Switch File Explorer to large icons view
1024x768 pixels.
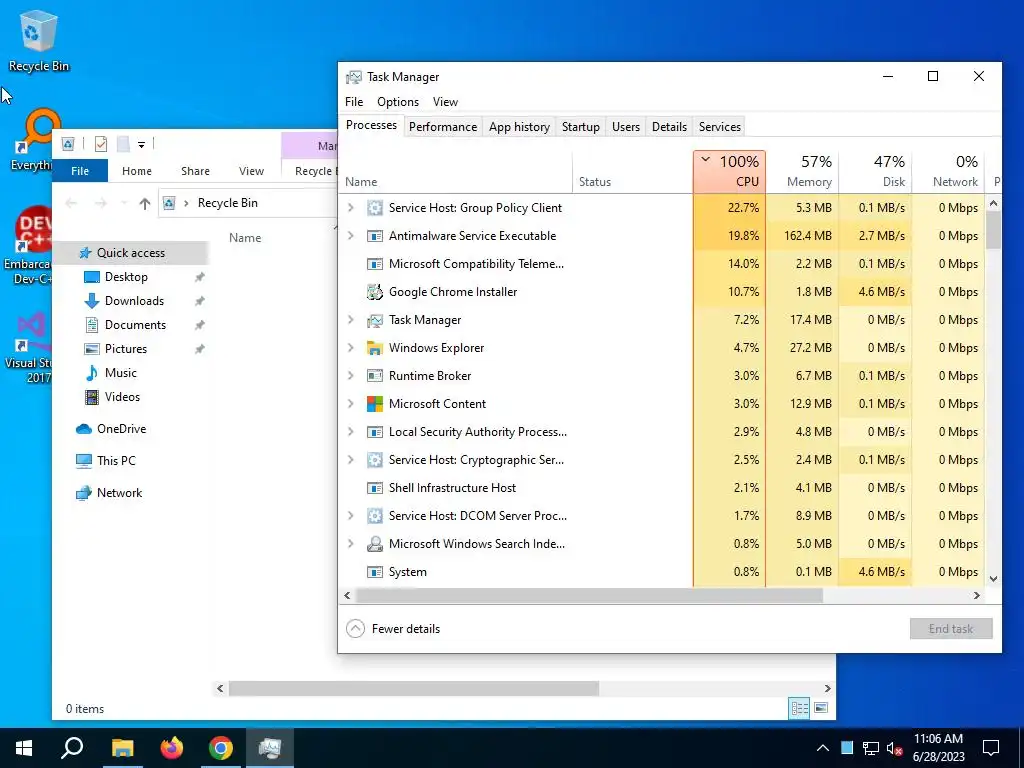pyautogui.click(x=821, y=708)
